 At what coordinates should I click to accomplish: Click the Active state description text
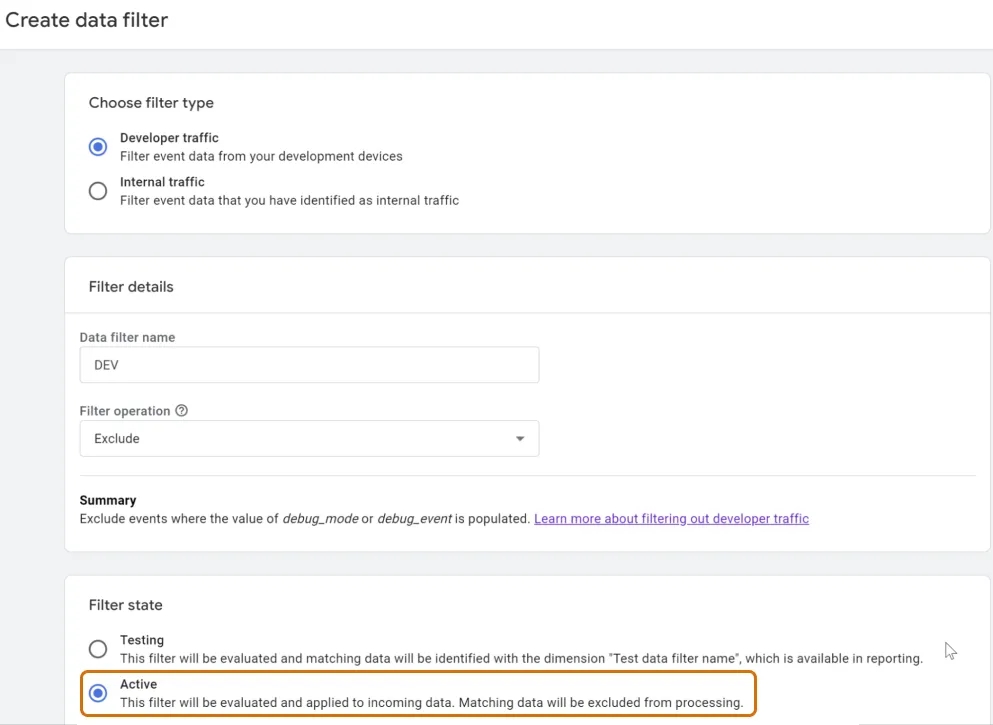click(431, 703)
